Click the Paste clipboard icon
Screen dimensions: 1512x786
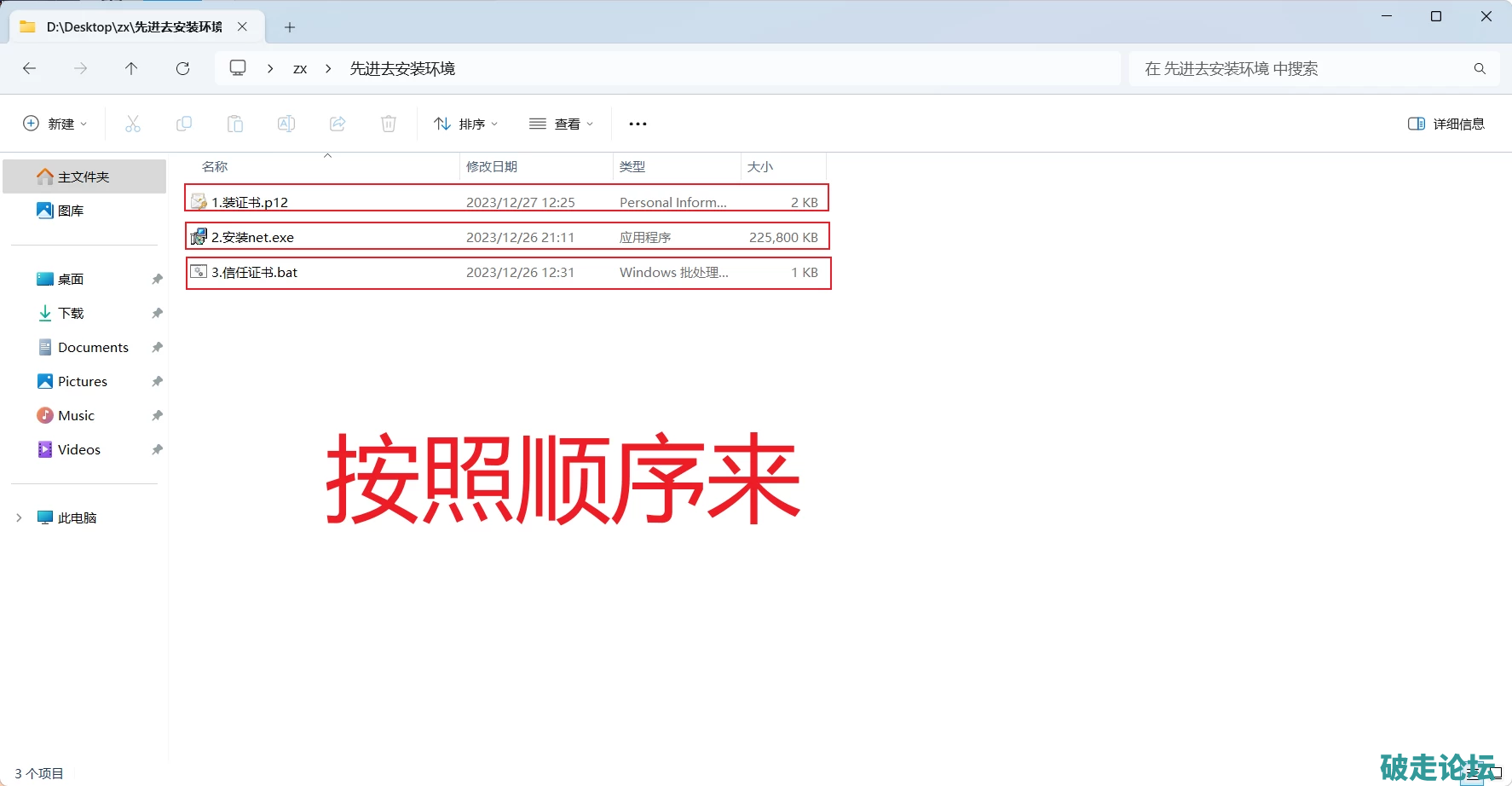click(235, 124)
